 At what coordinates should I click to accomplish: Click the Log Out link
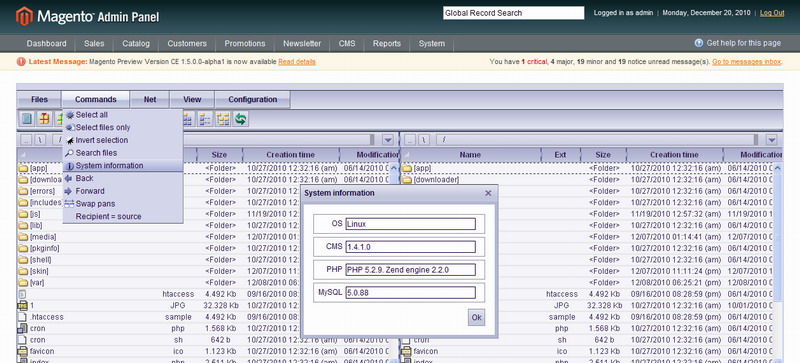click(772, 13)
